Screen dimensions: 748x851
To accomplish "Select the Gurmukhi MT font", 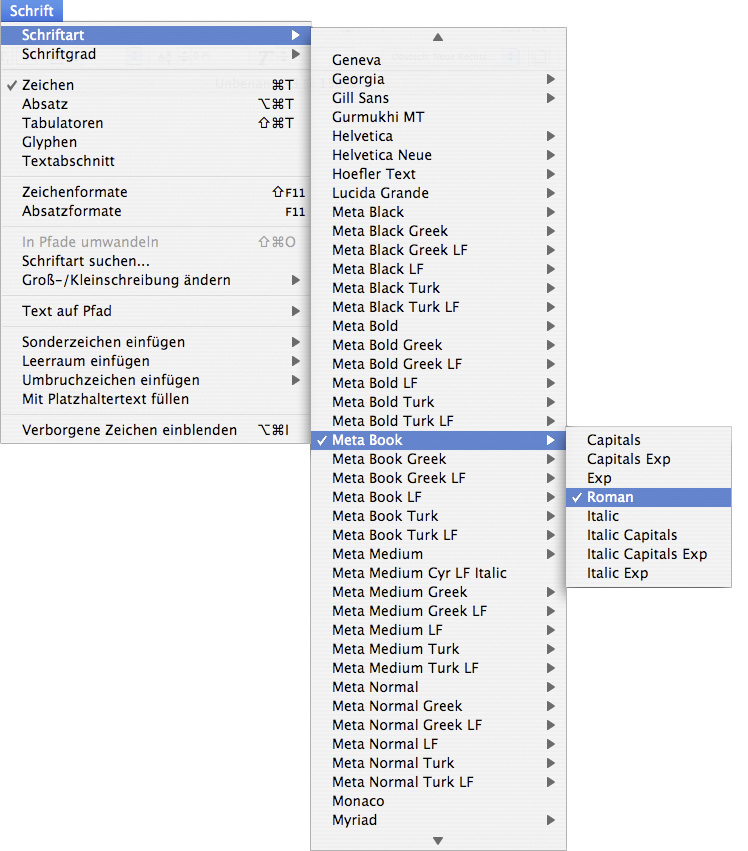I will [x=439, y=117].
